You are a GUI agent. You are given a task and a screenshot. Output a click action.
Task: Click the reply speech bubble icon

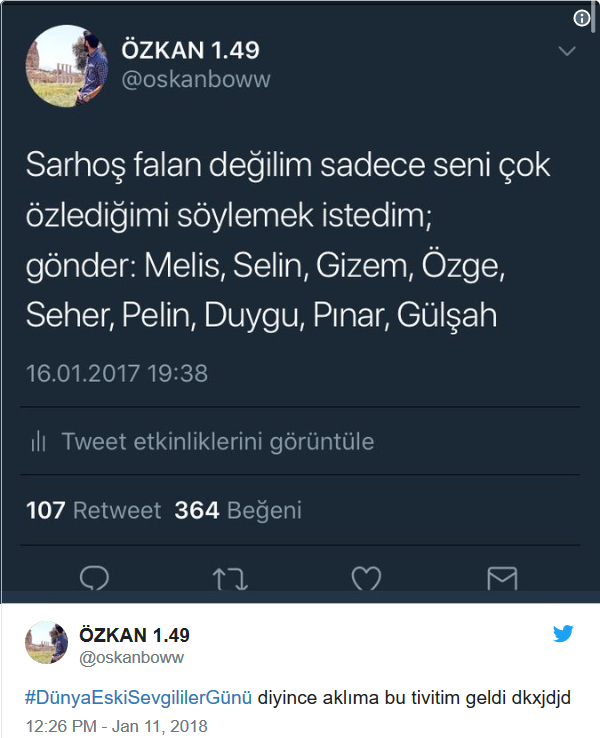(94, 578)
